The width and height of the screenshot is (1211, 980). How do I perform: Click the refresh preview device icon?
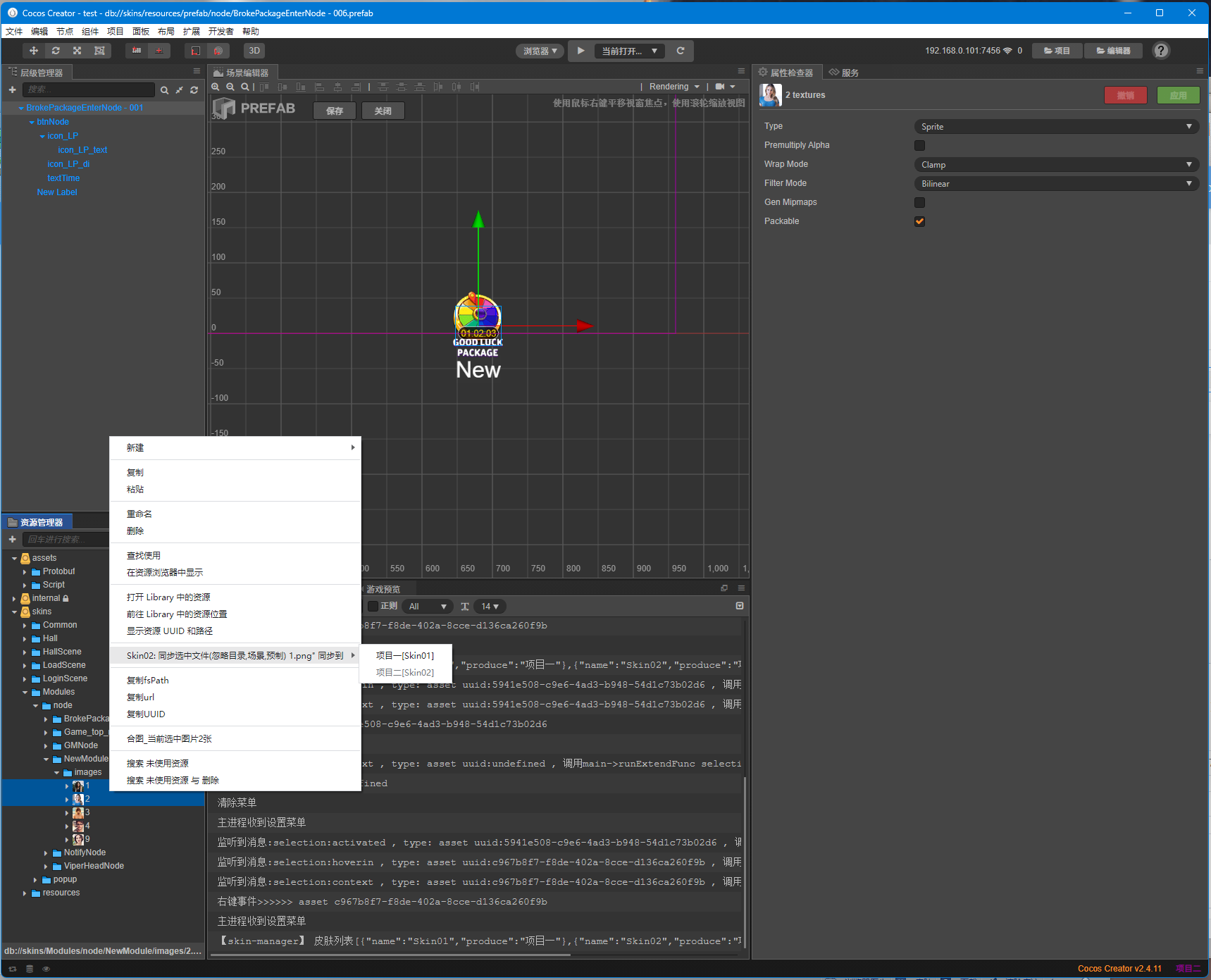tap(681, 51)
